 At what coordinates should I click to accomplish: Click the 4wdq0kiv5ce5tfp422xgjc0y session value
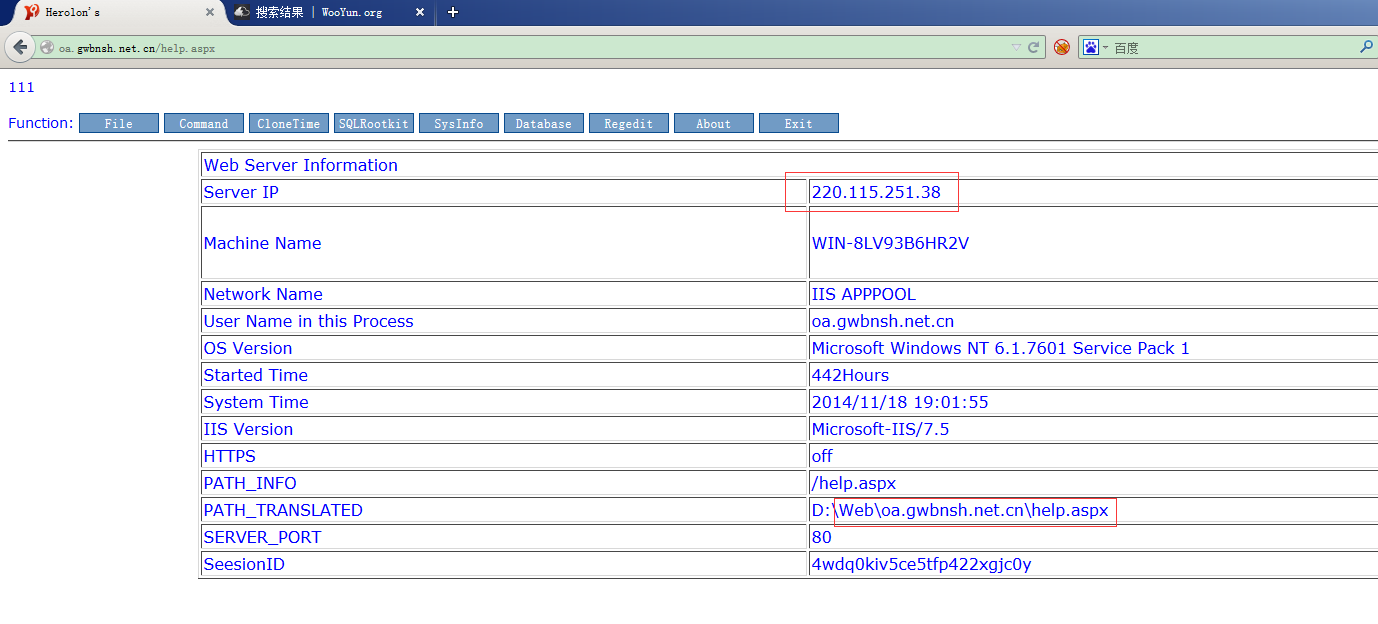tap(921, 564)
